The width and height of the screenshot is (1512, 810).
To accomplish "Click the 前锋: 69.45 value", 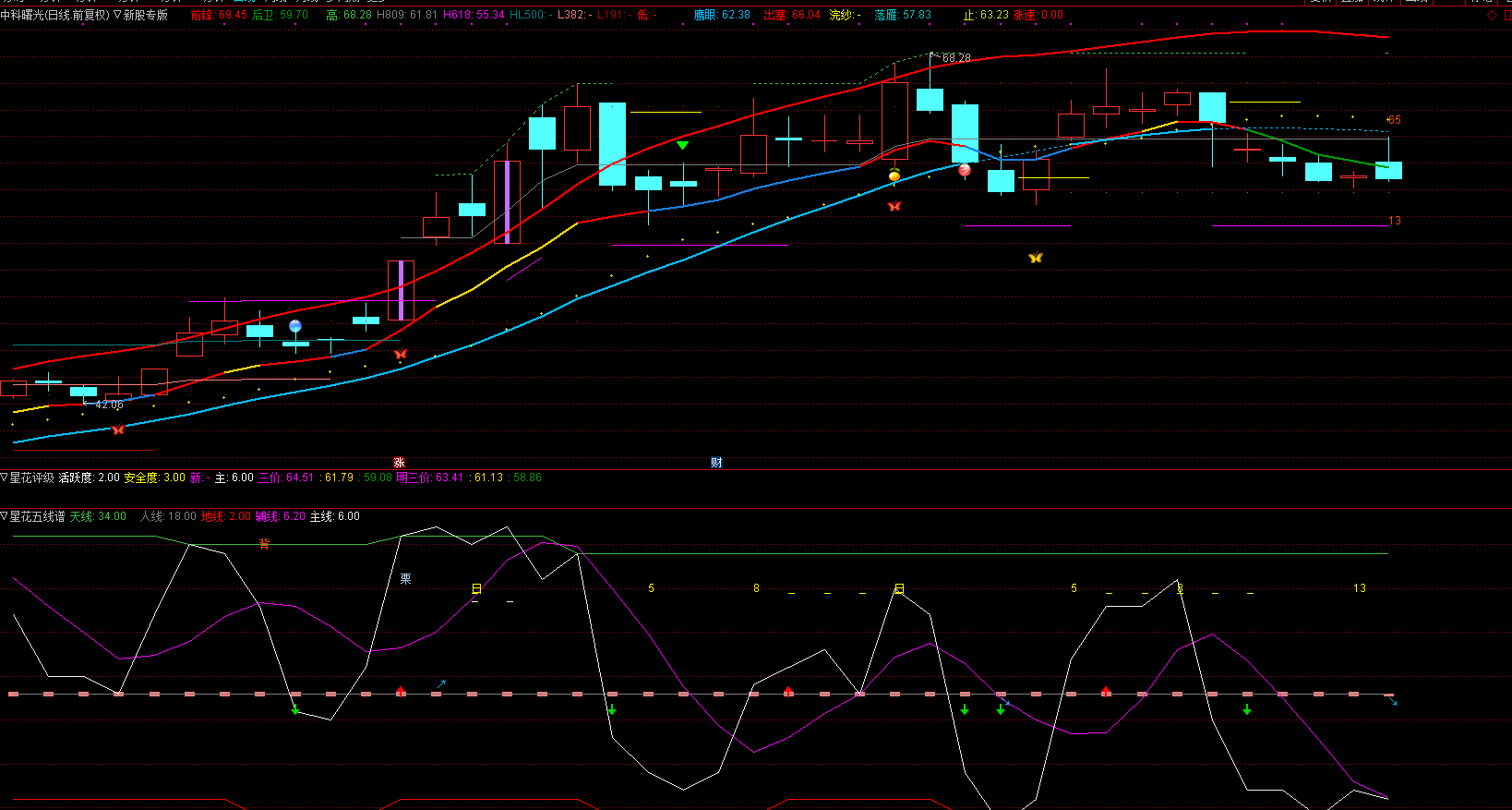I will click(x=219, y=15).
